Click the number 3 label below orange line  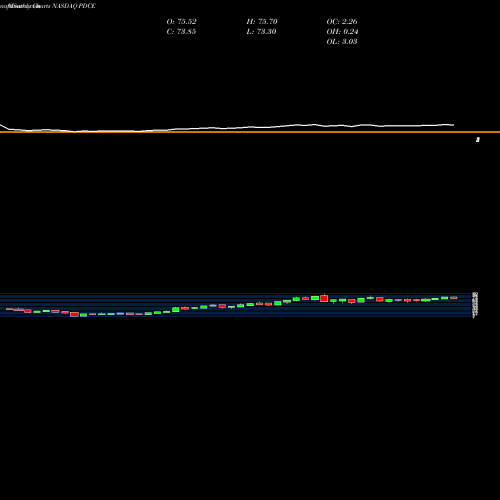[x=478, y=140]
